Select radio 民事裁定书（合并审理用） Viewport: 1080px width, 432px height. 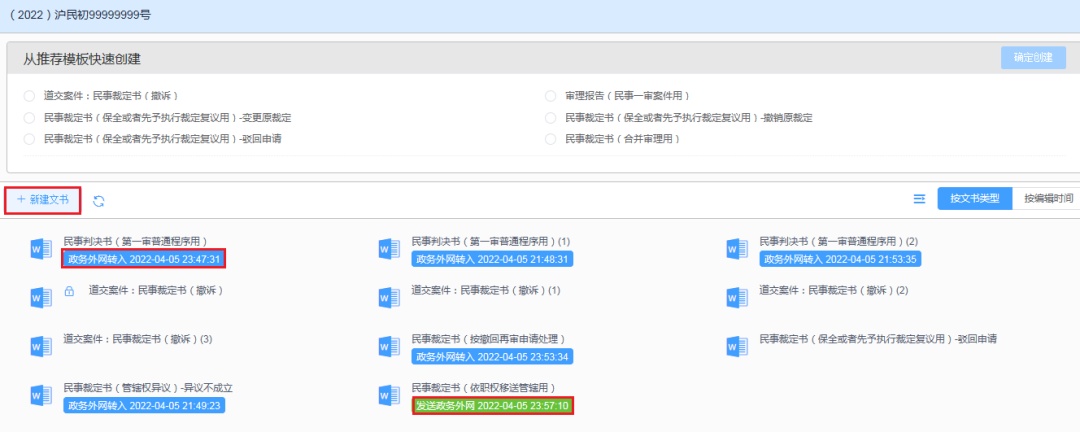550,138
